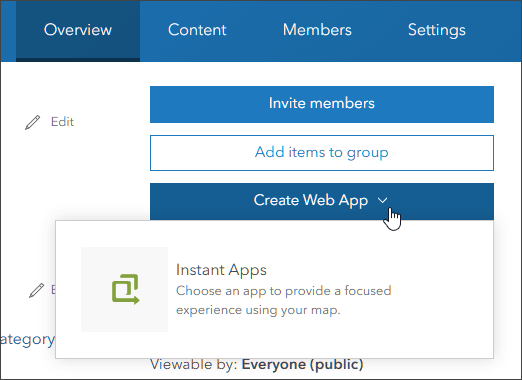Click the pencil icon beside Edit
The image size is (522, 380).
(x=33, y=122)
